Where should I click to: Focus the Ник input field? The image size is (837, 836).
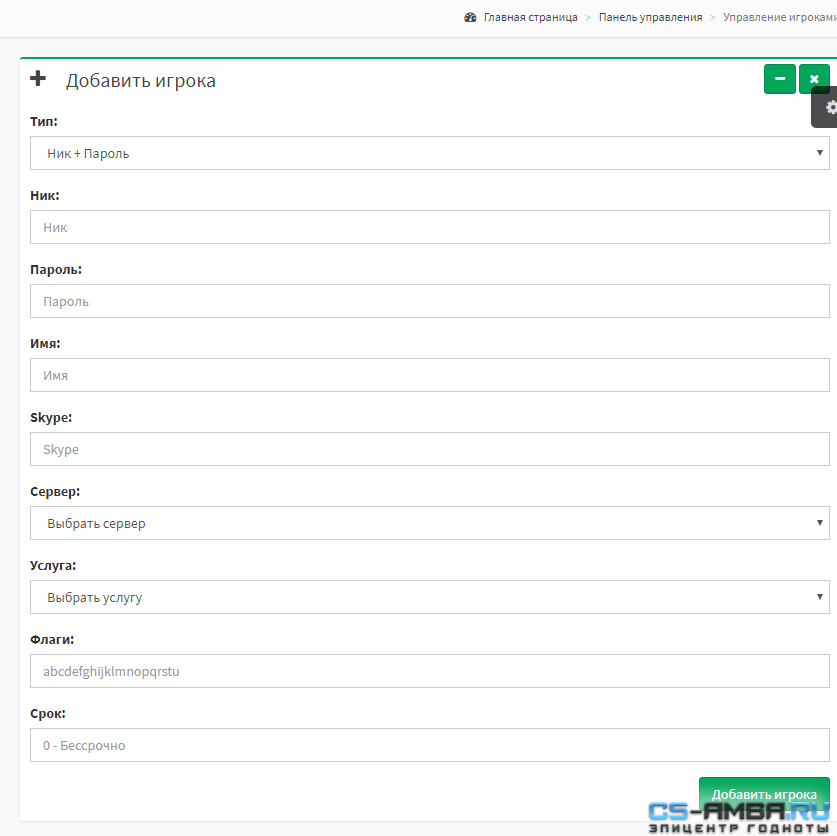(430, 227)
